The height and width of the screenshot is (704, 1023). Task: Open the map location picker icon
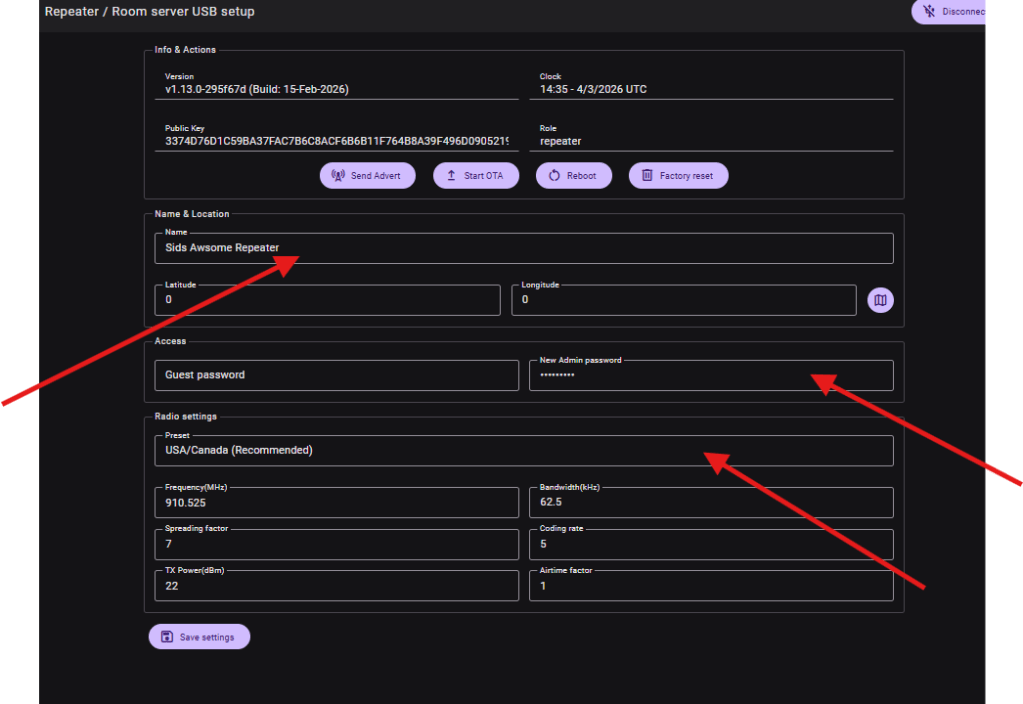point(880,300)
